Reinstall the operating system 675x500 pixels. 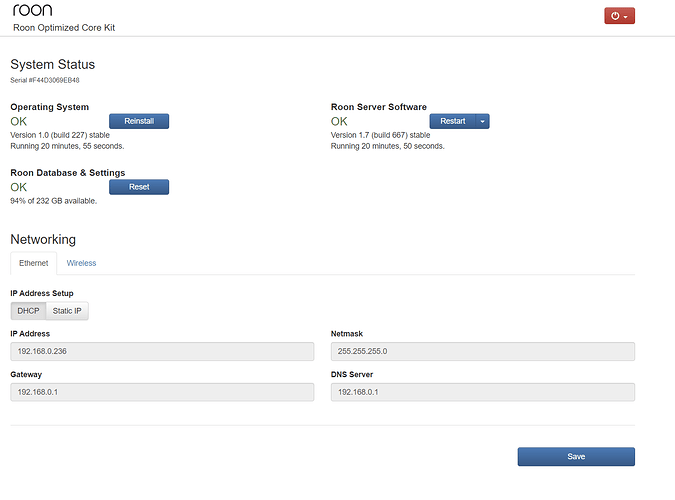pos(139,121)
